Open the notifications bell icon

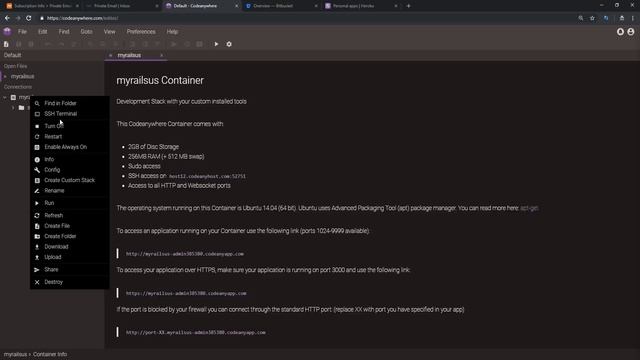point(620,31)
